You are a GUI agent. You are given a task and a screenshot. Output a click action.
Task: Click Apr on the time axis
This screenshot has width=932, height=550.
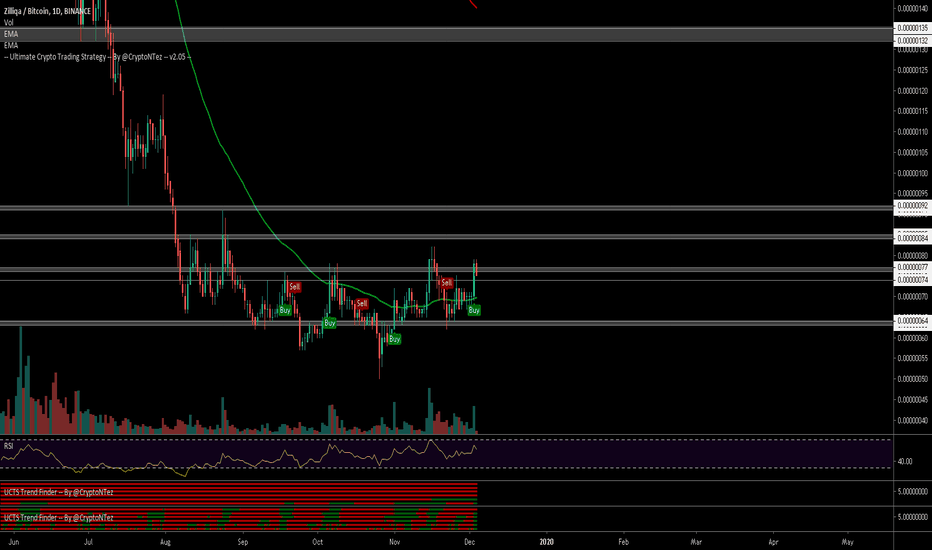point(773,542)
